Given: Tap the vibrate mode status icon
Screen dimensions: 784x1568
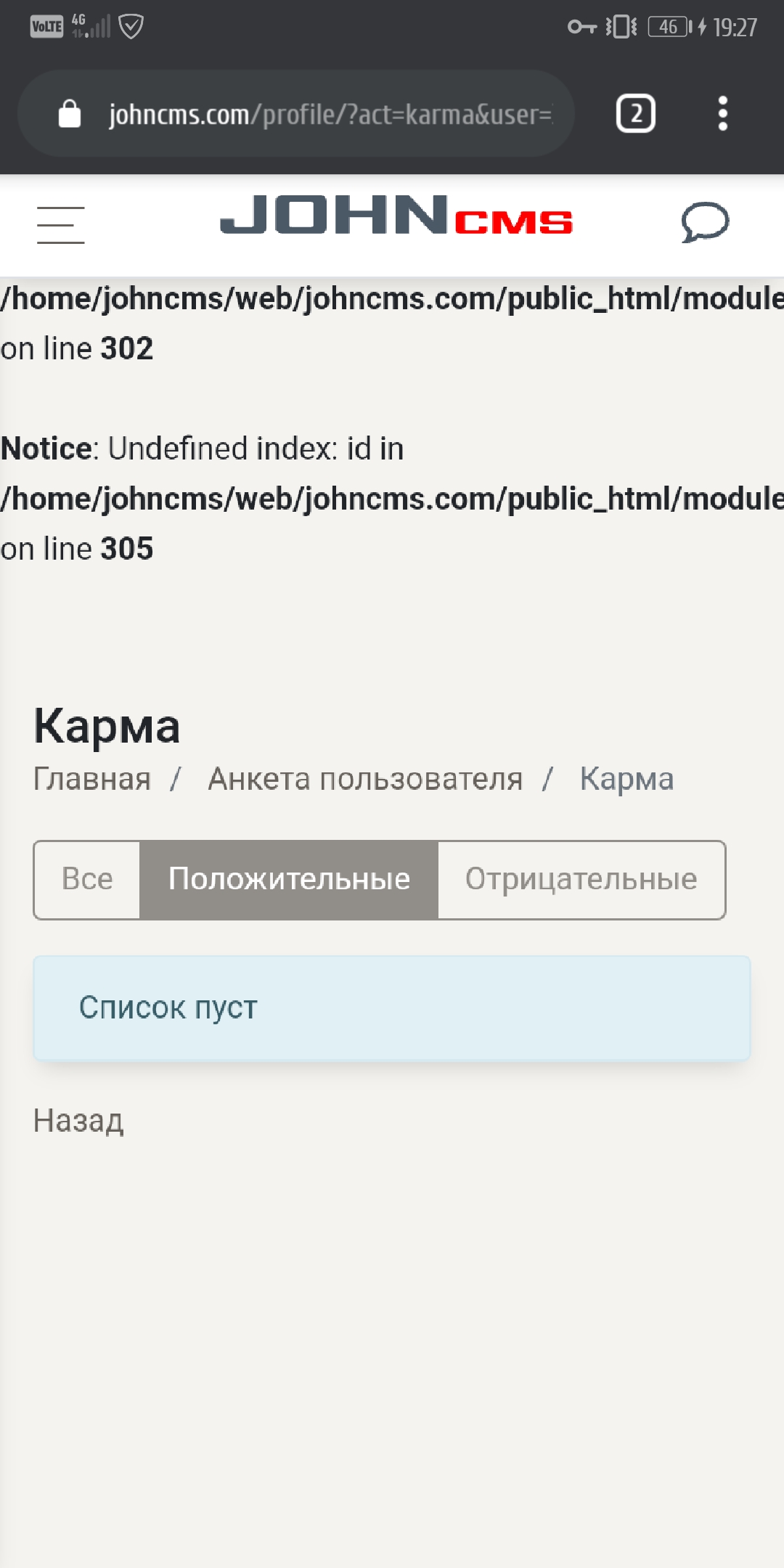Looking at the screenshot, I should (x=621, y=28).
